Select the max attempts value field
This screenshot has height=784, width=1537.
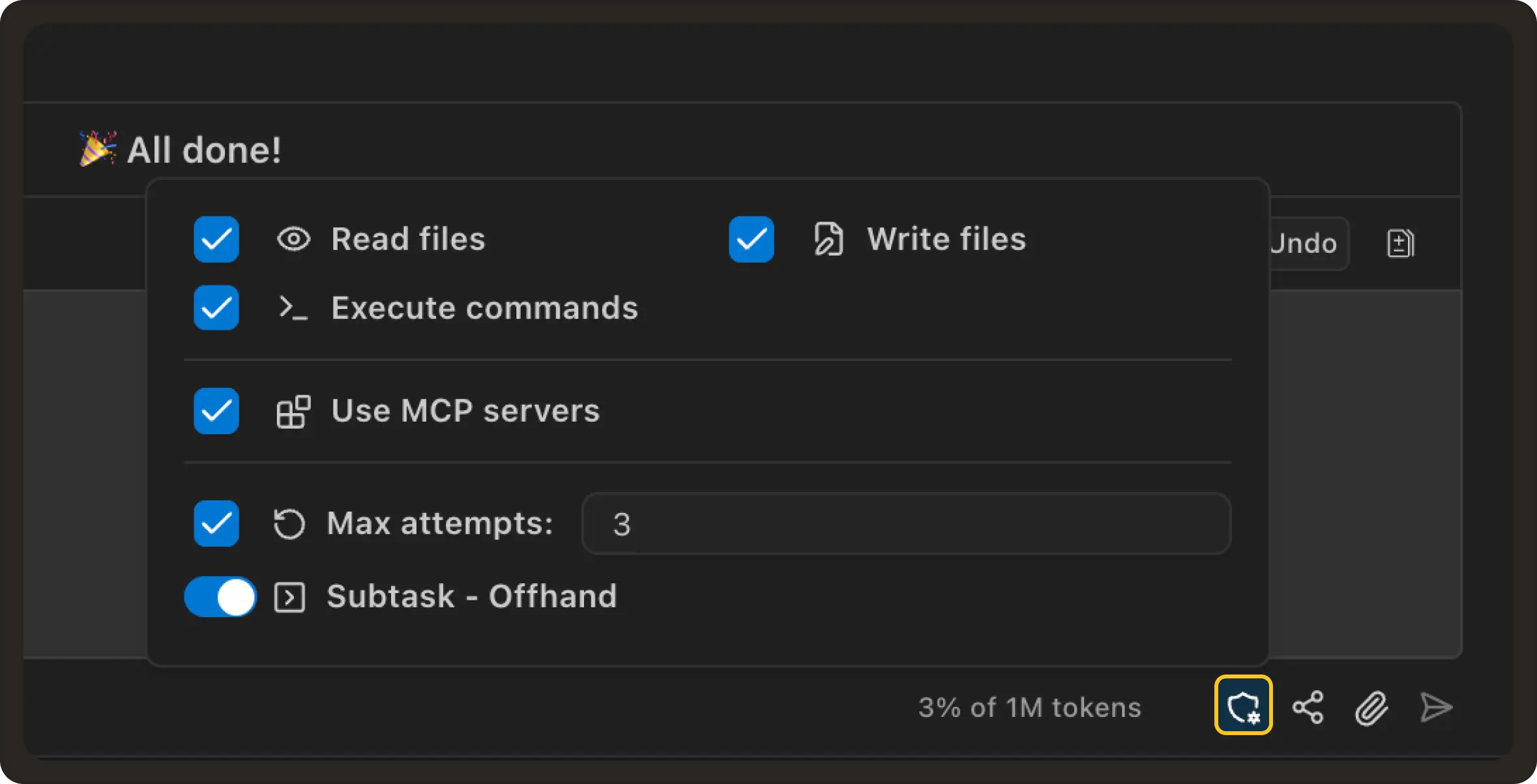(x=905, y=523)
